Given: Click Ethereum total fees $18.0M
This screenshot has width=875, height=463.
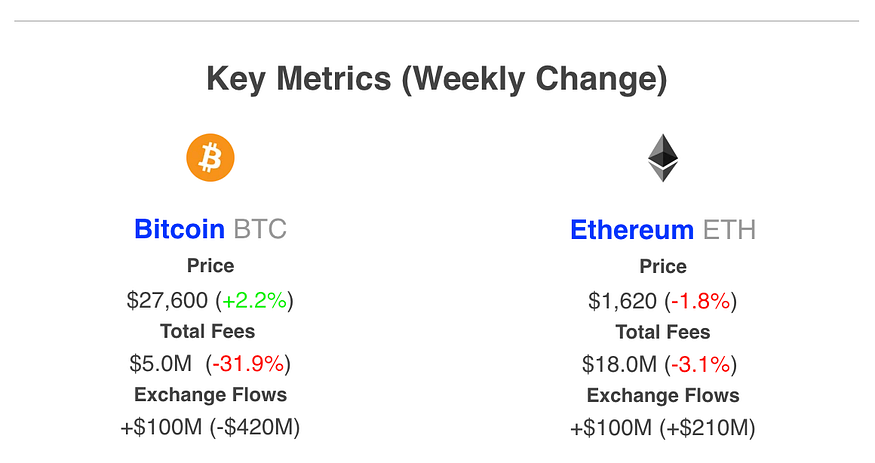Looking at the screenshot, I should pos(619,364).
